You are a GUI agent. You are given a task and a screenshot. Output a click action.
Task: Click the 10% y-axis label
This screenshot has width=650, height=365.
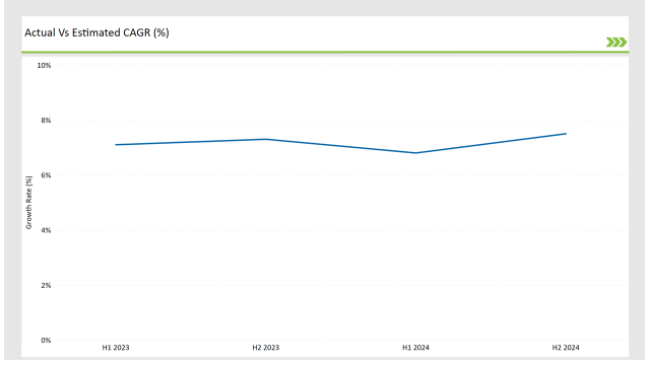pos(44,66)
